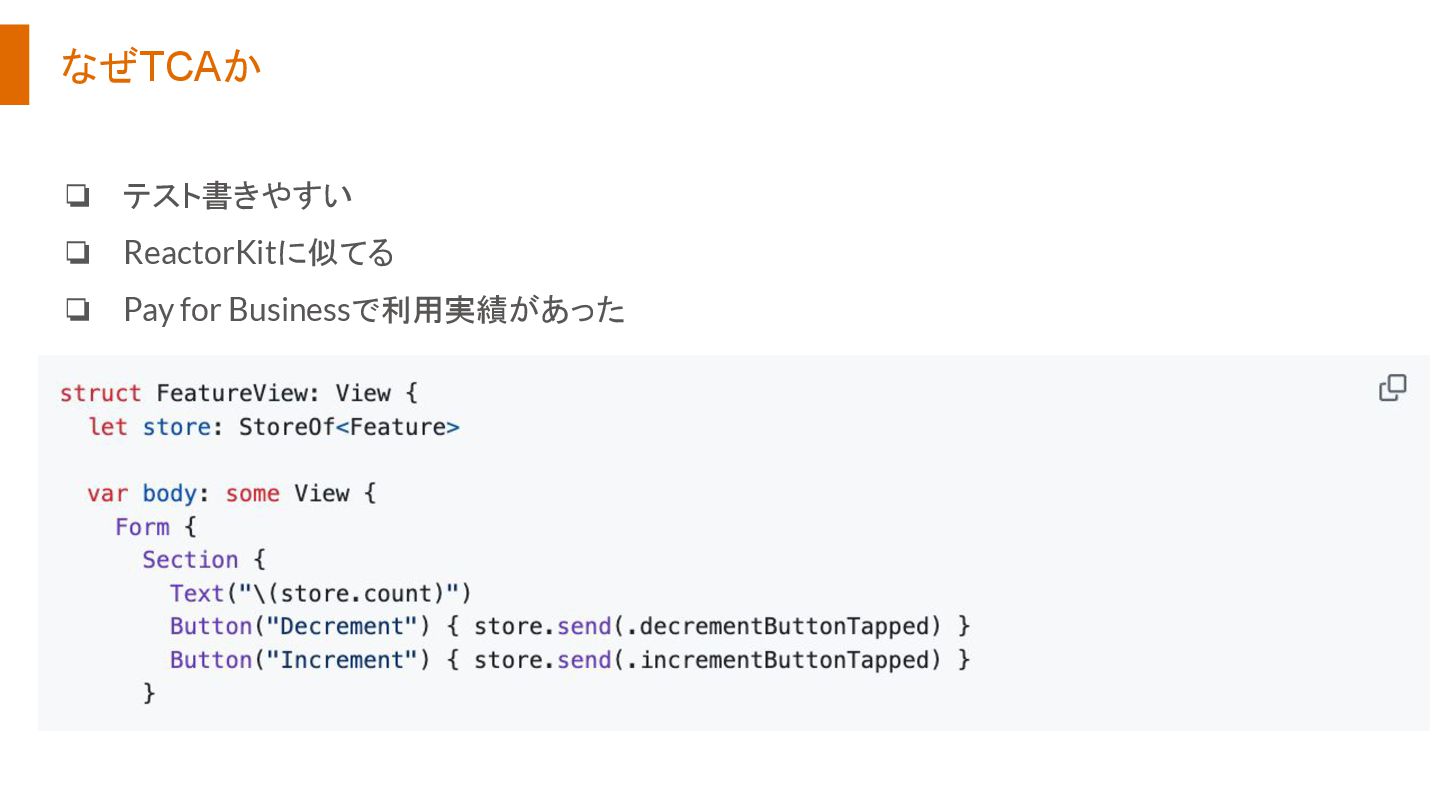The height and width of the screenshot is (810, 1440).
Task: Click the copy code icon
Action: click(1392, 388)
